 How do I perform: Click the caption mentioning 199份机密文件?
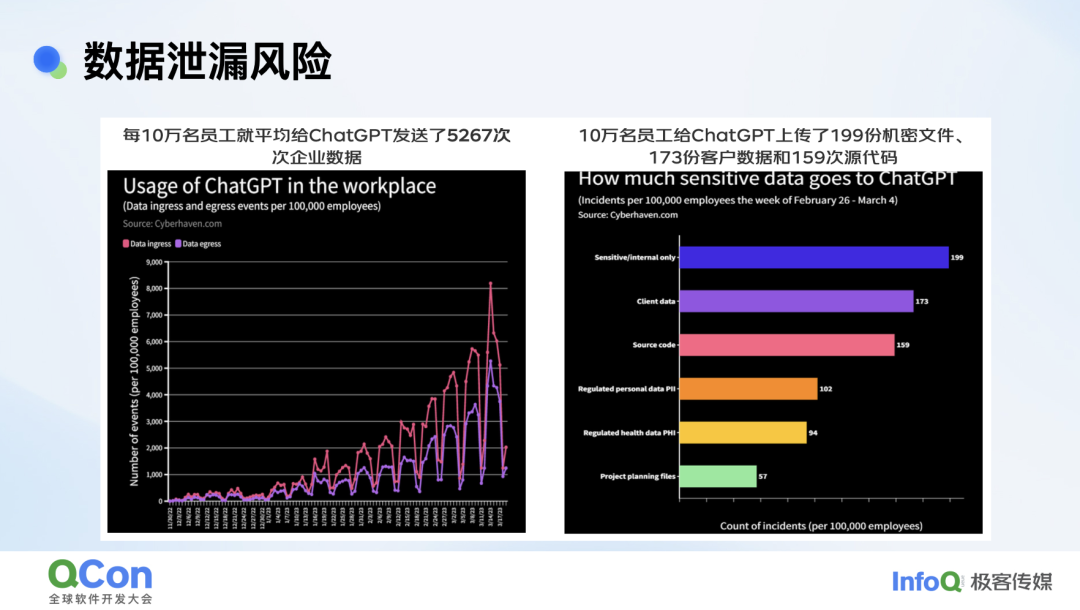(x=773, y=145)
